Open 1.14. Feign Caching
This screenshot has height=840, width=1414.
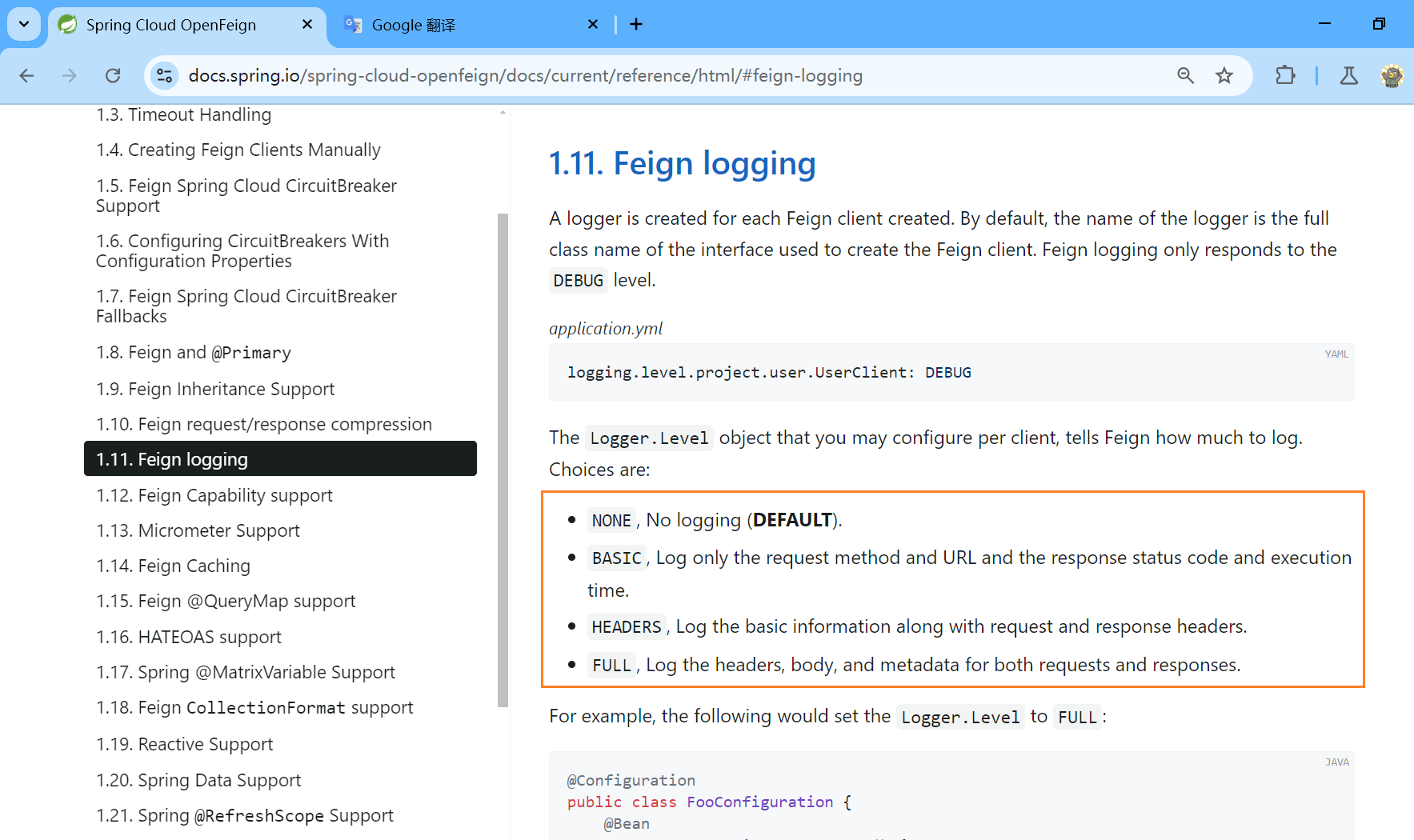(x=173, y=566)
